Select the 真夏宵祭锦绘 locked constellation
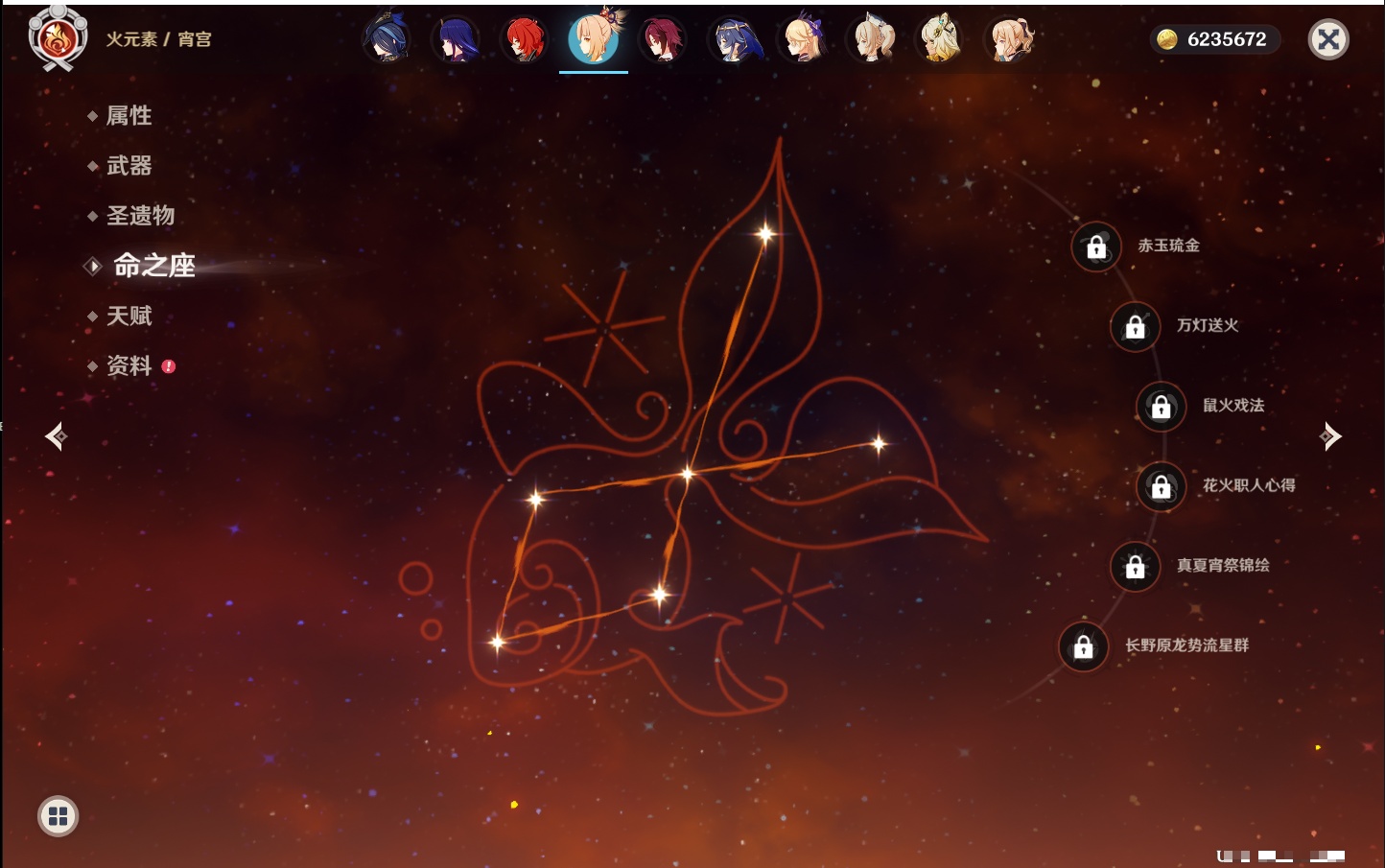1385x868 pixels. 1135,567
